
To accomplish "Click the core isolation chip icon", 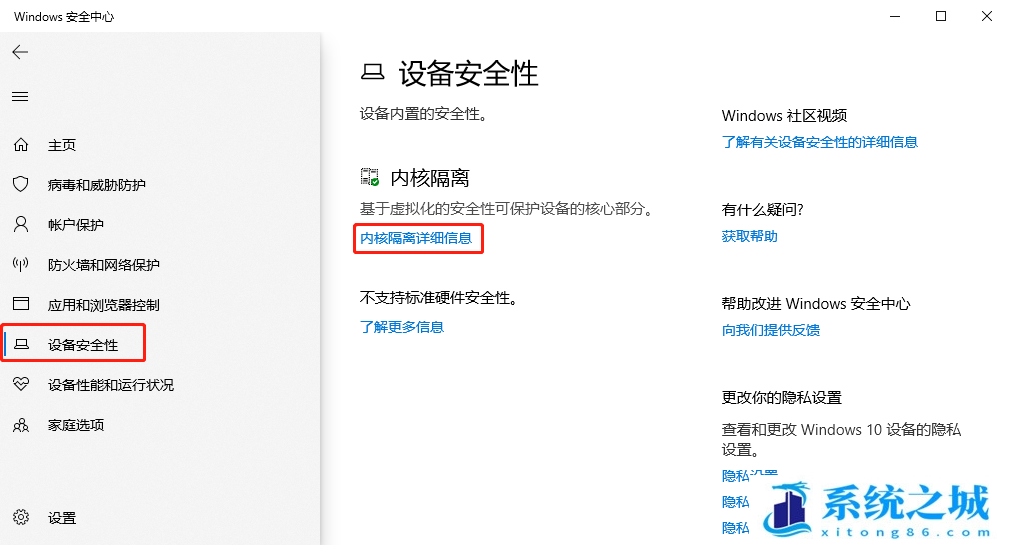I will pyautogui.click(x=370, y=178).
